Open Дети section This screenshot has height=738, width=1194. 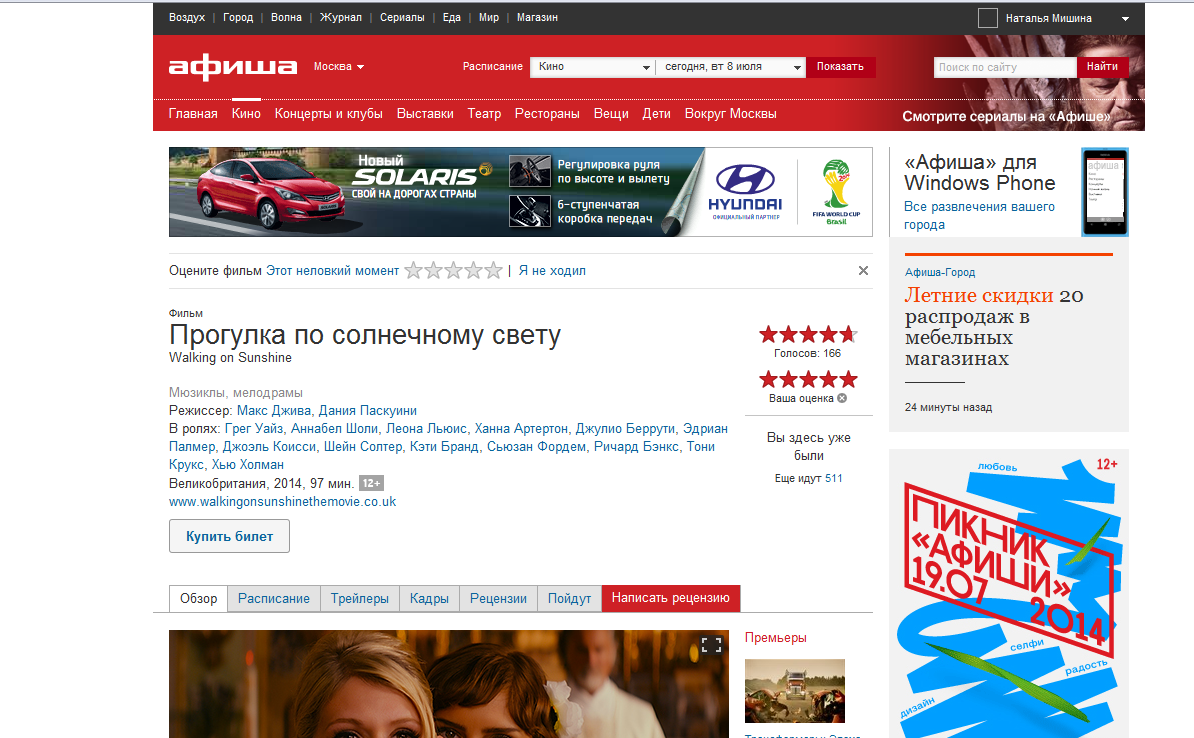point(656,113)
